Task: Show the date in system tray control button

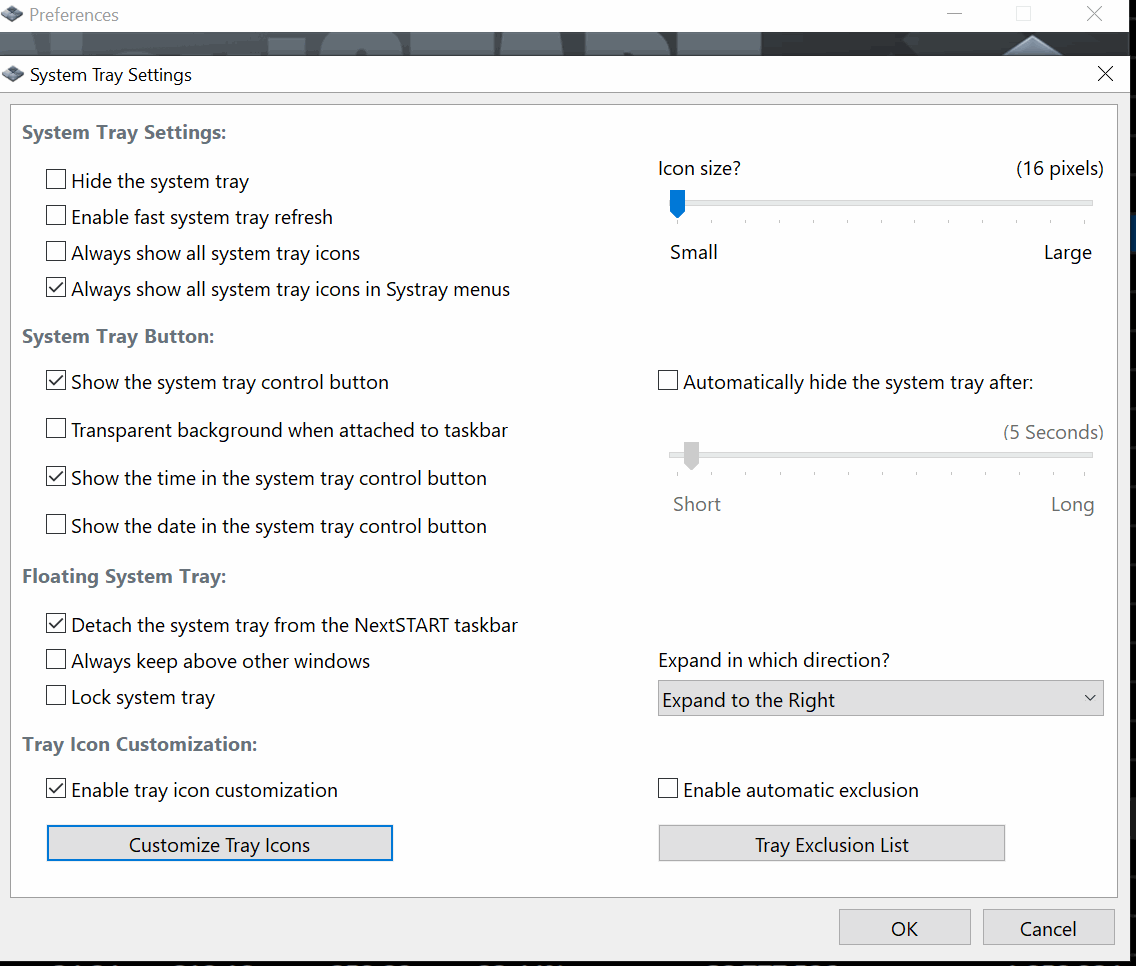Action: click(57, 526)
